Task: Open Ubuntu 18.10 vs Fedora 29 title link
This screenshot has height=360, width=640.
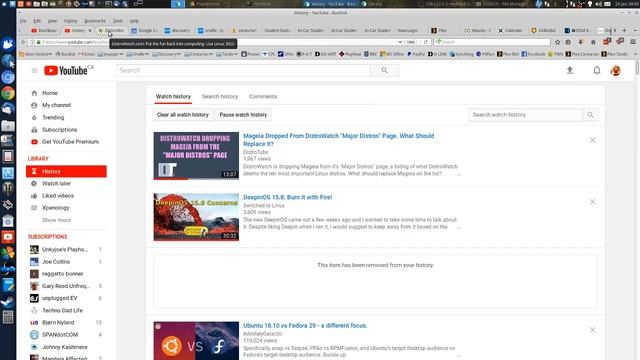Action: (305, 326)
